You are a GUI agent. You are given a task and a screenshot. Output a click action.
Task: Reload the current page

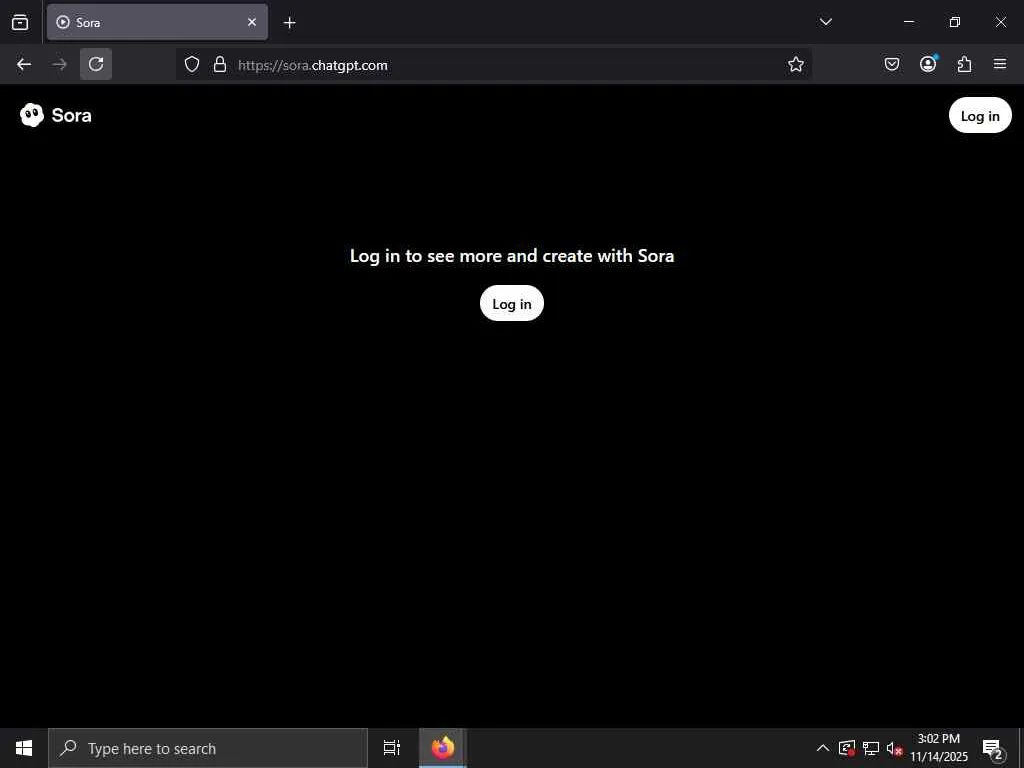96,64
